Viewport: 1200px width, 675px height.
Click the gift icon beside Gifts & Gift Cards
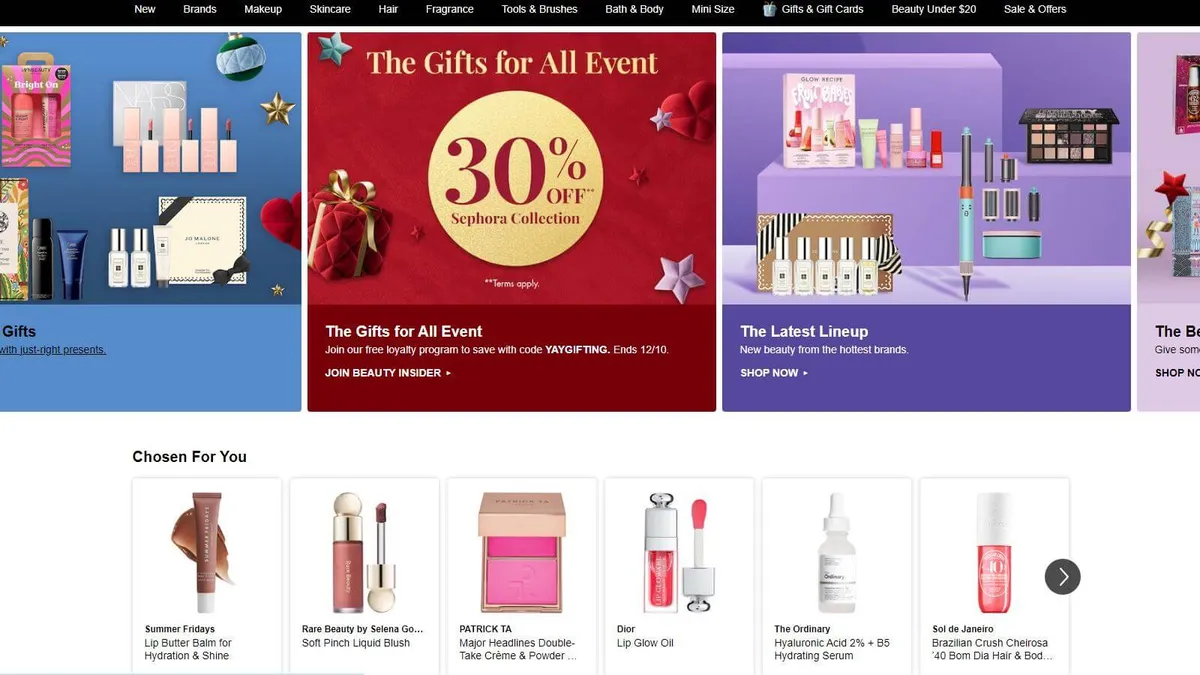[769, 9]
